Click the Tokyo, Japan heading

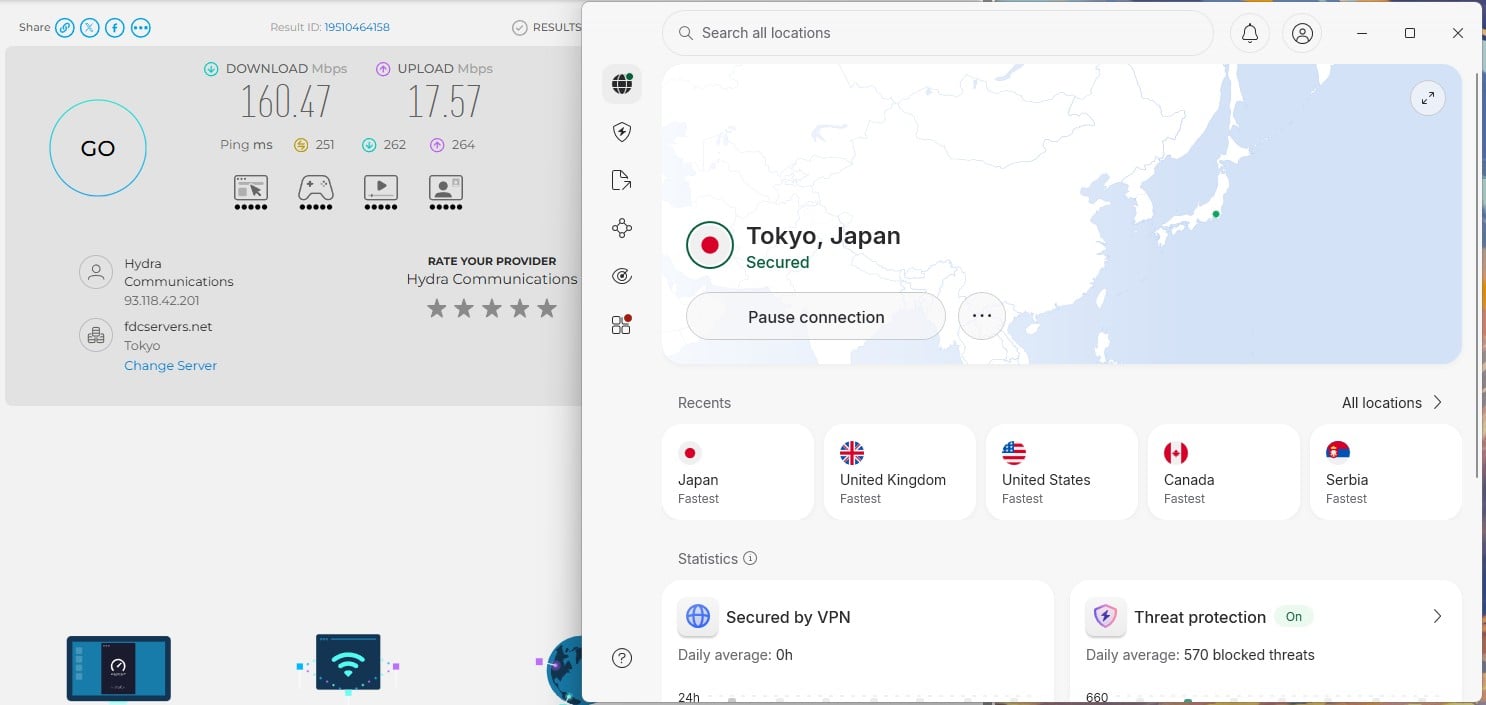tap(823, 236)
